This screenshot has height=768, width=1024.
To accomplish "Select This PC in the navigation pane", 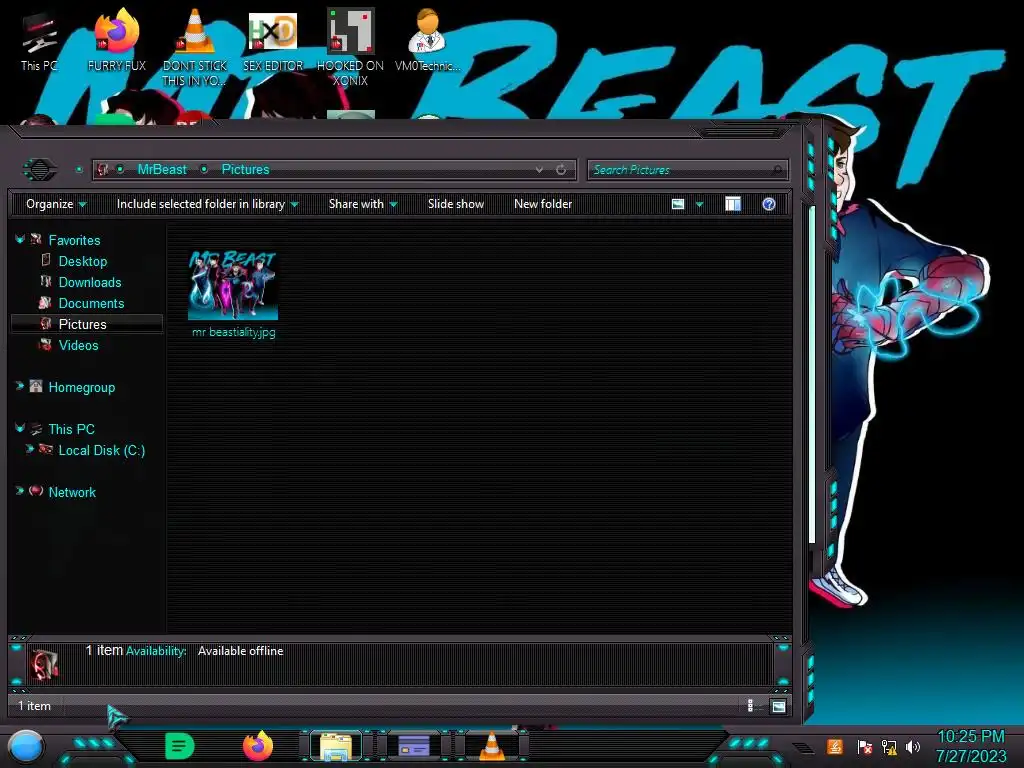I will pyautogui.click(x=72, y=429).
